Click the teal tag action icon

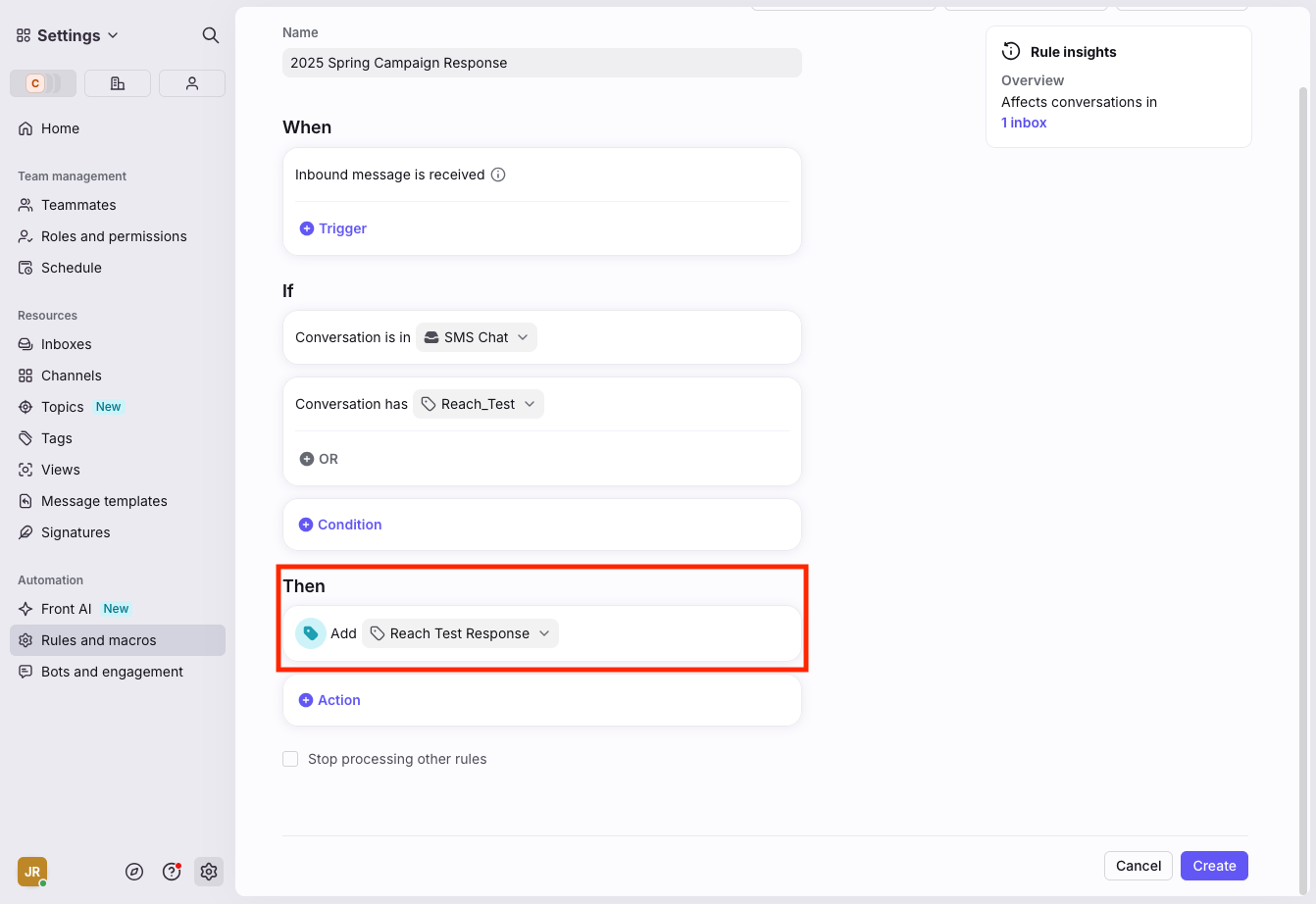pyautogui.click(x=311, y=633)
